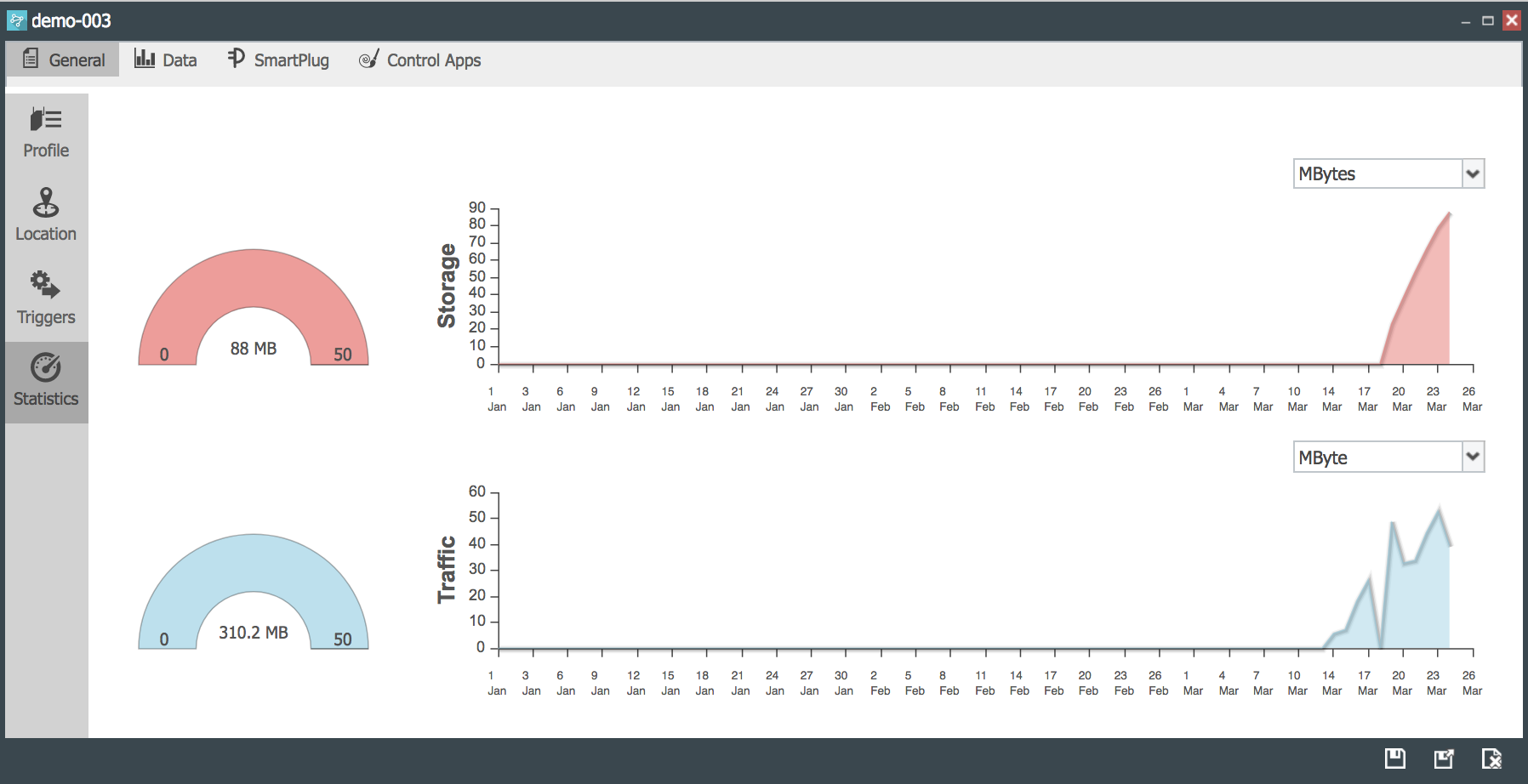Click the Storage axis title
The height and width of the screenshot is (784, 1528).
[447, 286]
